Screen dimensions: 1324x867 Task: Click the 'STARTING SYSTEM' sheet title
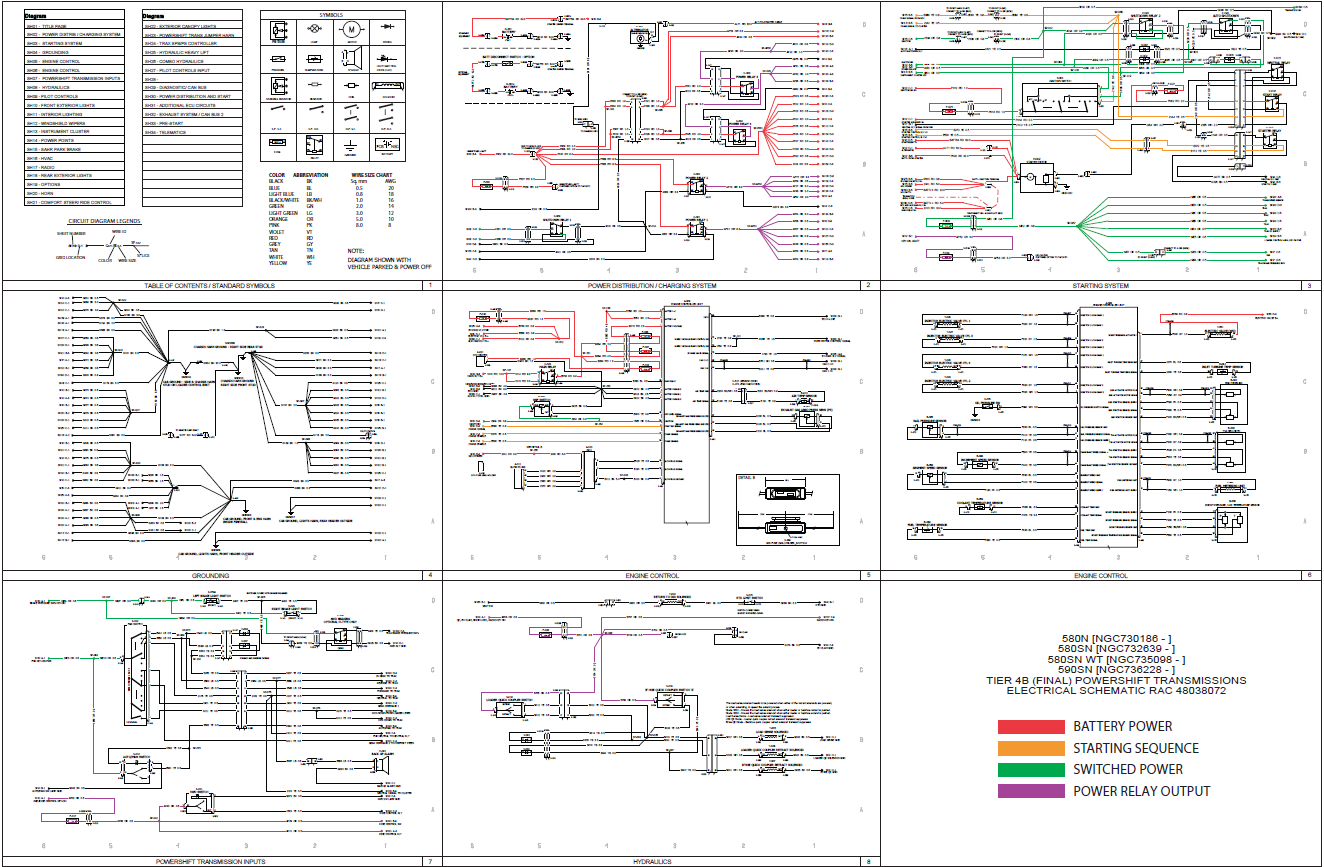[x=1101, y=285]
